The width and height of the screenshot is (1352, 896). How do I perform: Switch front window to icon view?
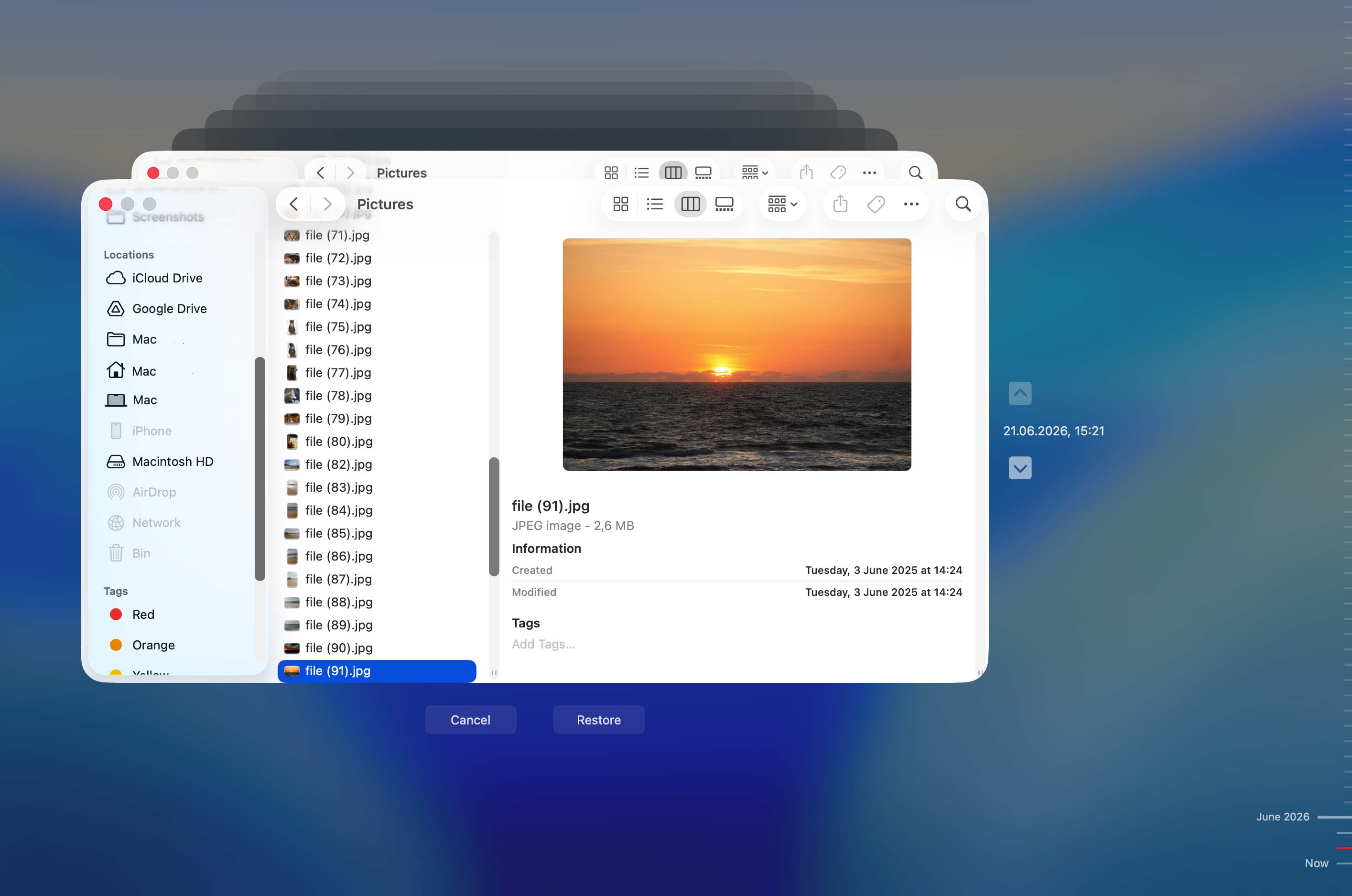pyautogui.click(x=621, y=204)
